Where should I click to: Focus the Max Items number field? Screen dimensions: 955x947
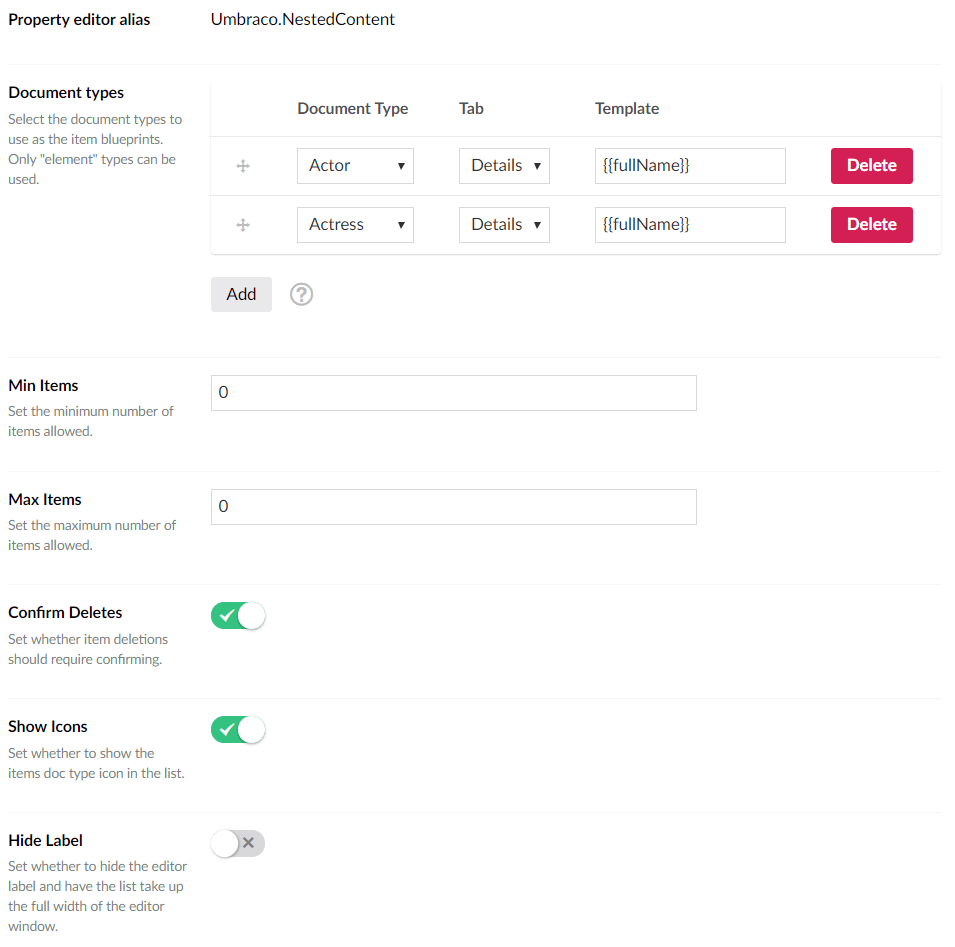point(454,507)
